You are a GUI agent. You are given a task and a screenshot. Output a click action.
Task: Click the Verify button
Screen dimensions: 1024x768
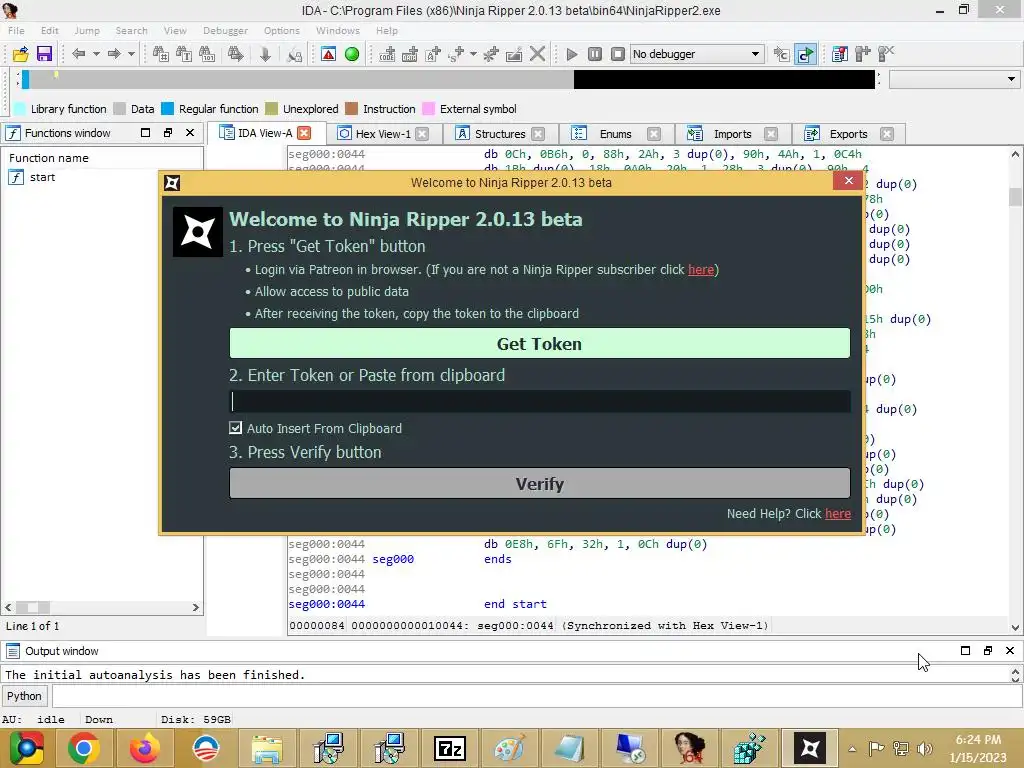(x=539, y=483)
